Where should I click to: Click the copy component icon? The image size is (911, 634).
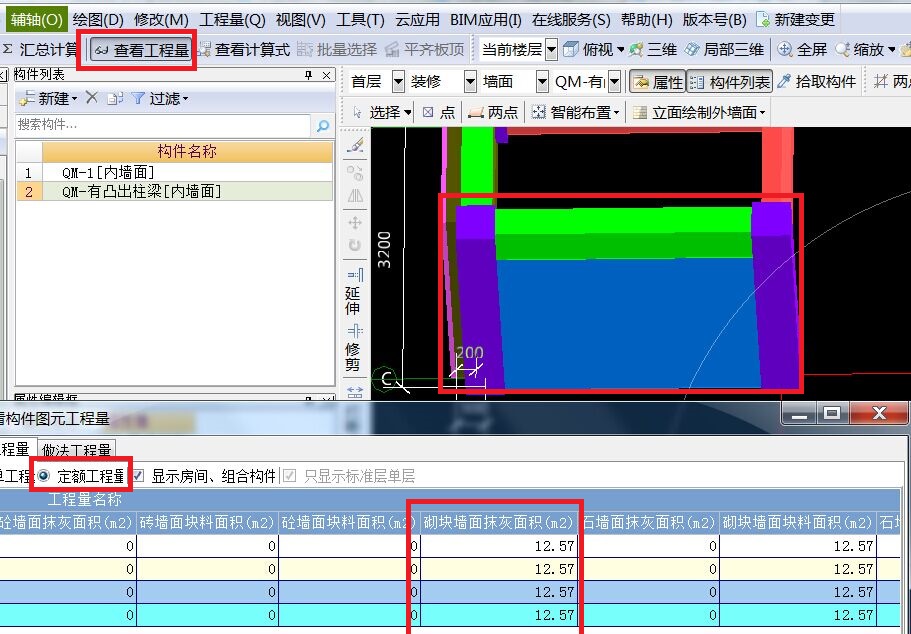coord(114,98)
